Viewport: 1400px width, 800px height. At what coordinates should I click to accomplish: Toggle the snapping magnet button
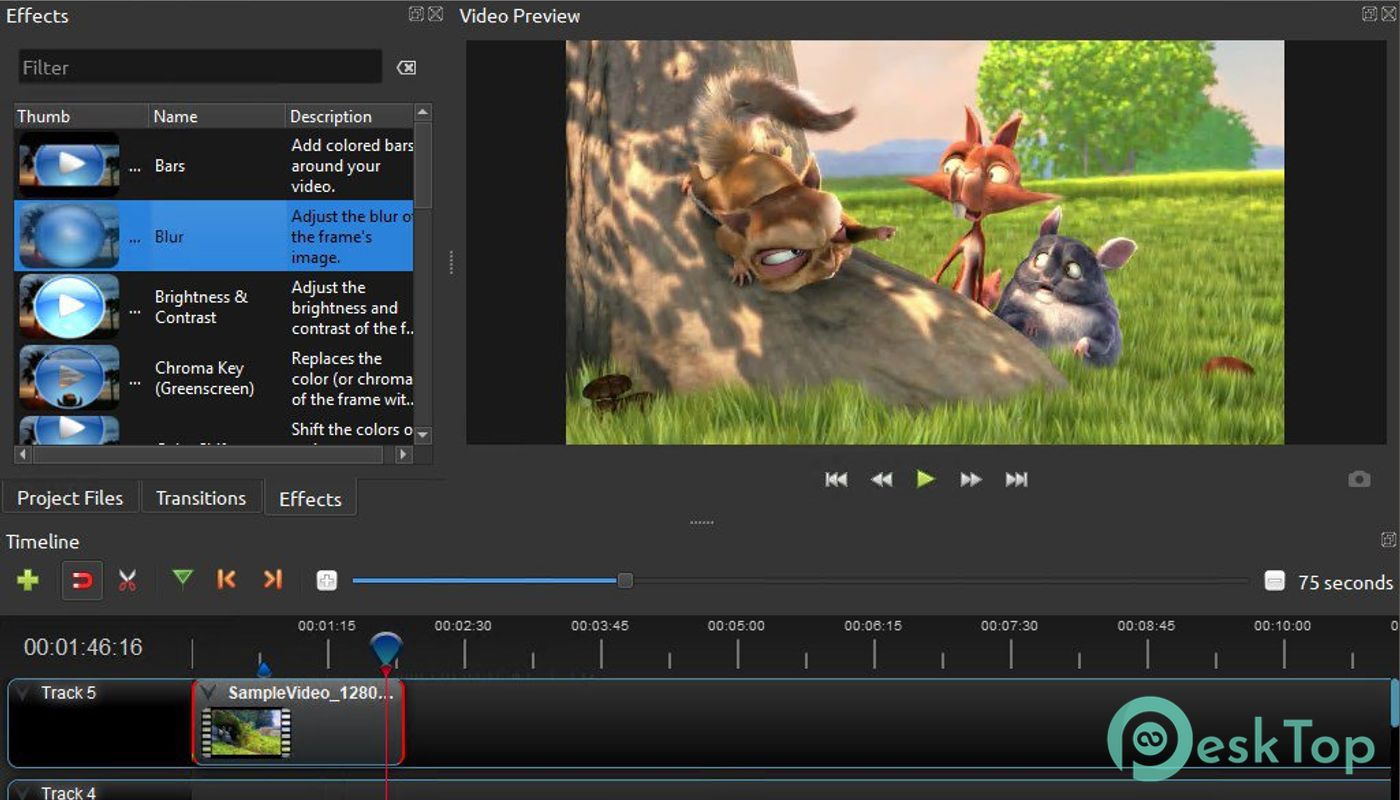click(82, 580)
